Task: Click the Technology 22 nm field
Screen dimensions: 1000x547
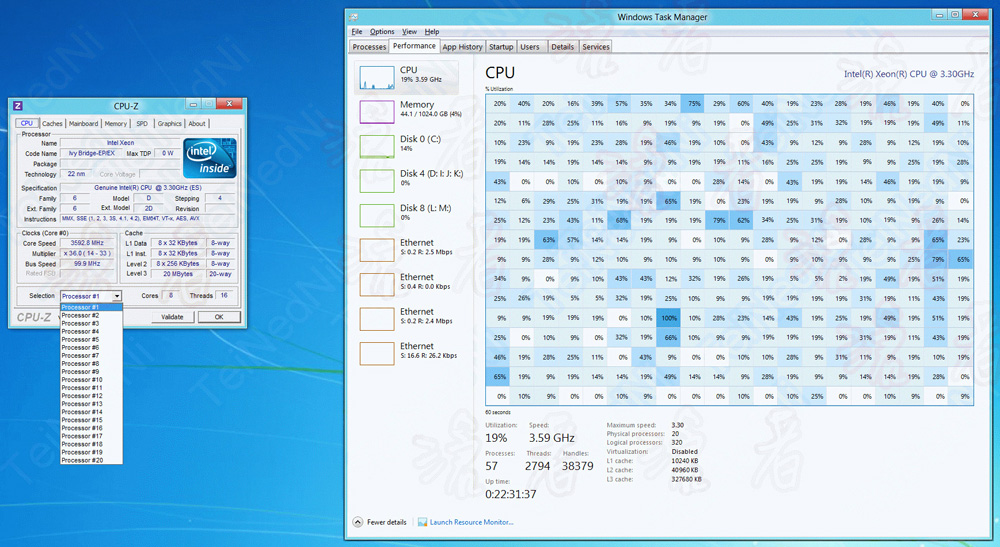Action: (x=77, y=174)
